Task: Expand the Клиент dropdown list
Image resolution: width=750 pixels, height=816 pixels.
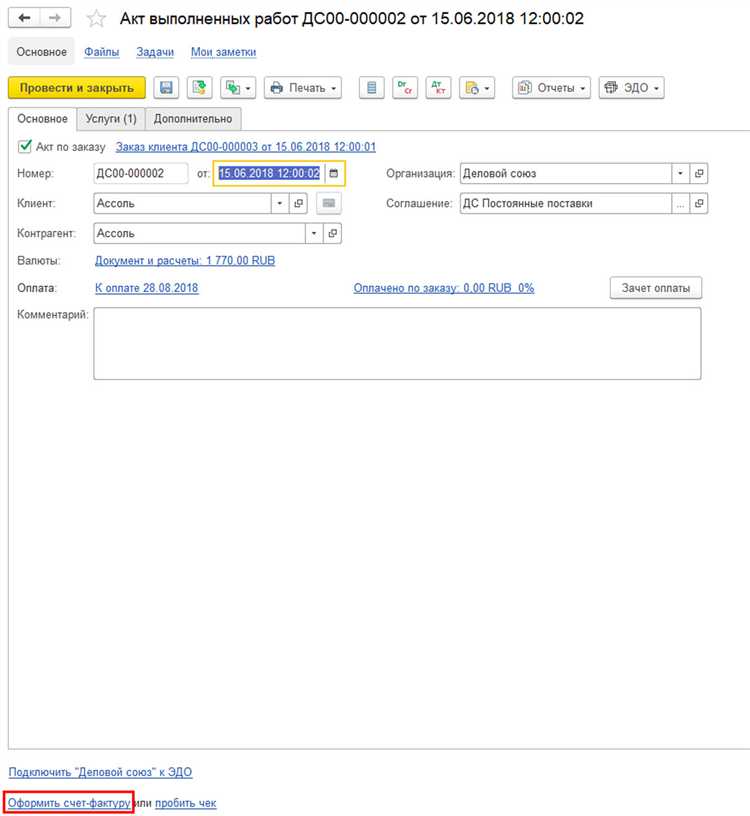Action: point(279,203)
